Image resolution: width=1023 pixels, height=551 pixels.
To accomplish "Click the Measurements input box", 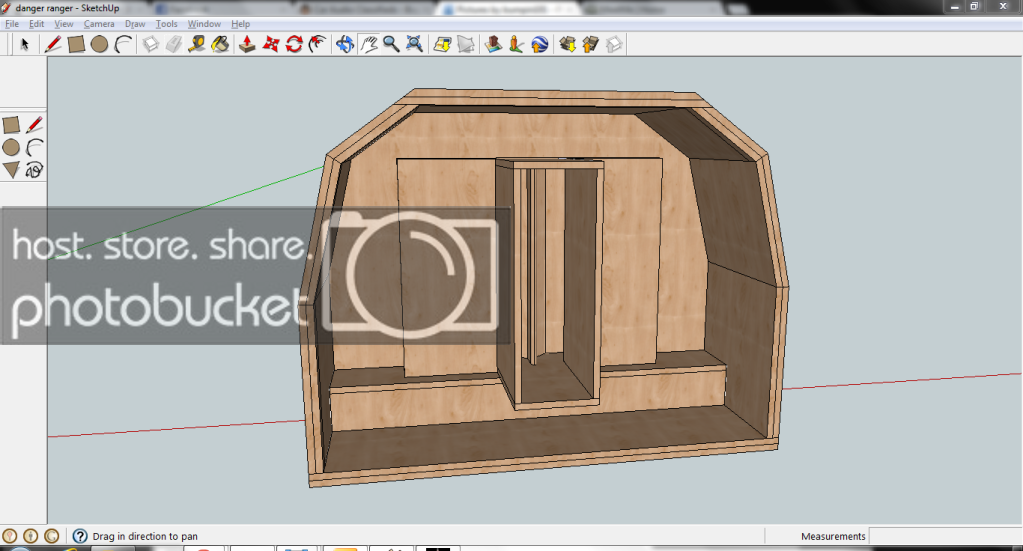I will [944, 537].
